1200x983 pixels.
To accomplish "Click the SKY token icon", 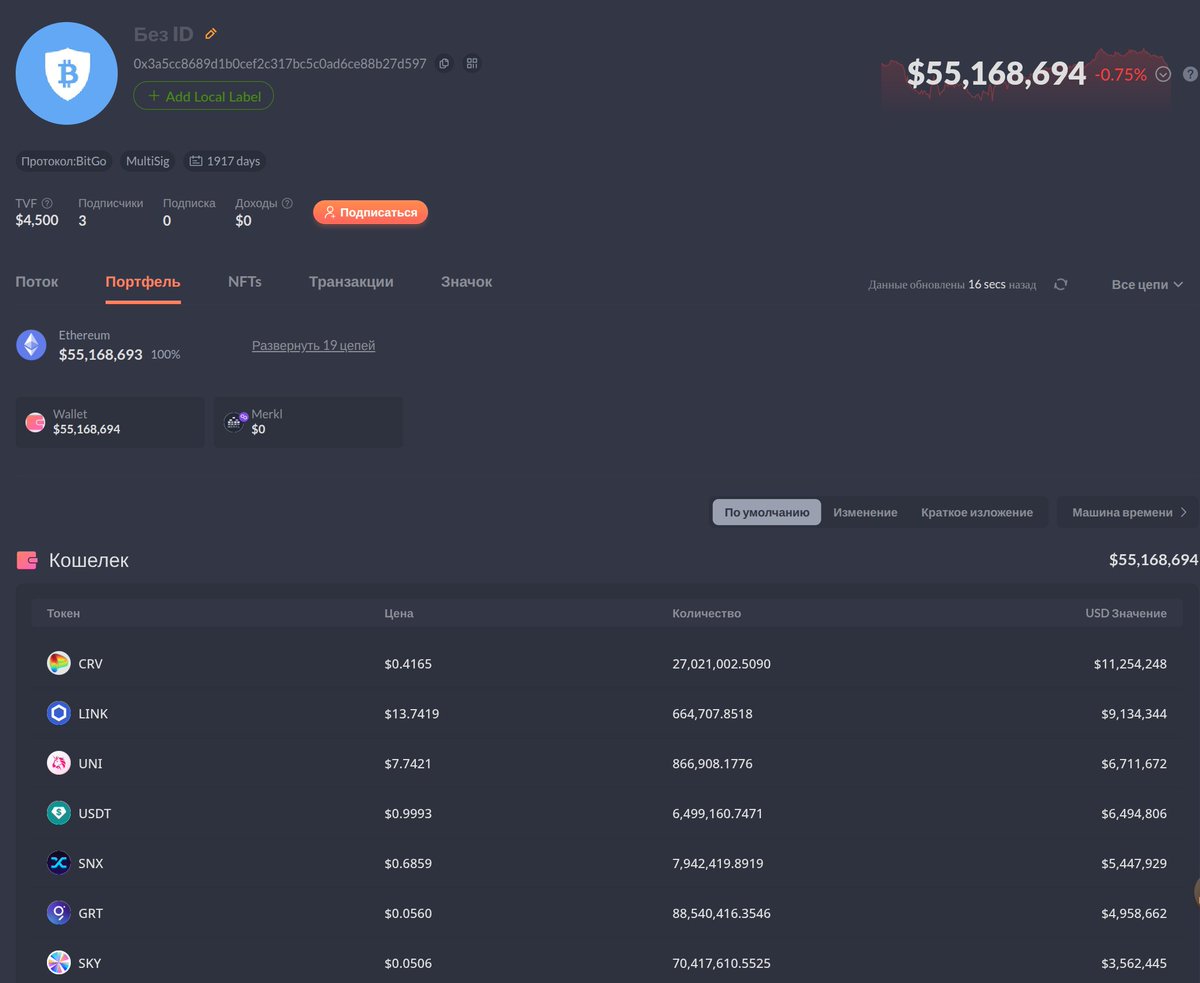I will (x=59, y=963).
